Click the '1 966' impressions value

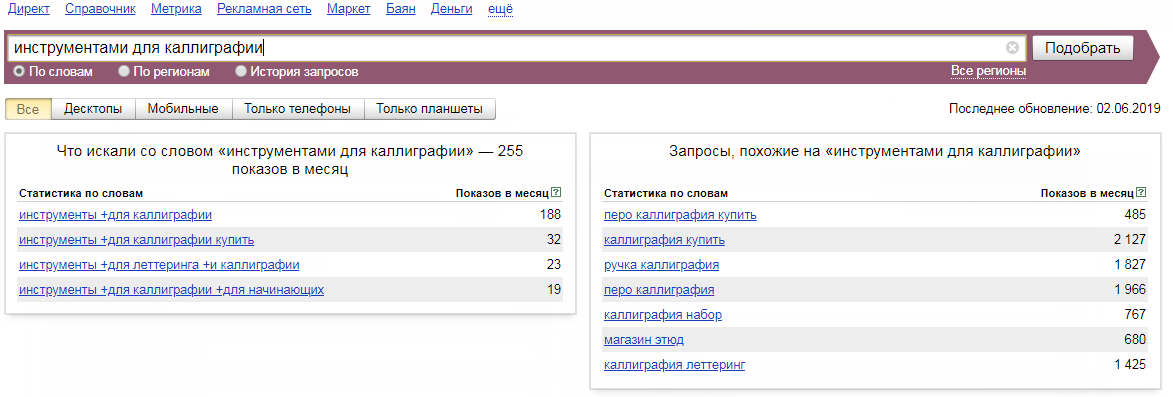point(1130,289)
